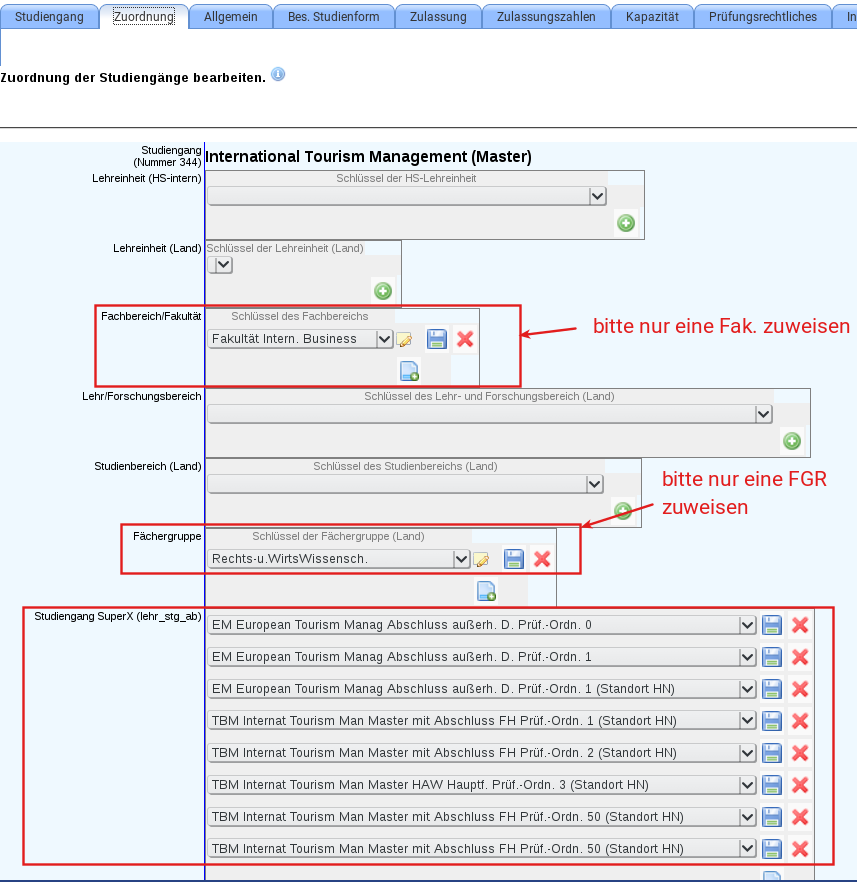Save the TBM Master FH Prüf.-Ordn. 2 row
The height and width of the screenshot is (882, 857).
[772, 753]
